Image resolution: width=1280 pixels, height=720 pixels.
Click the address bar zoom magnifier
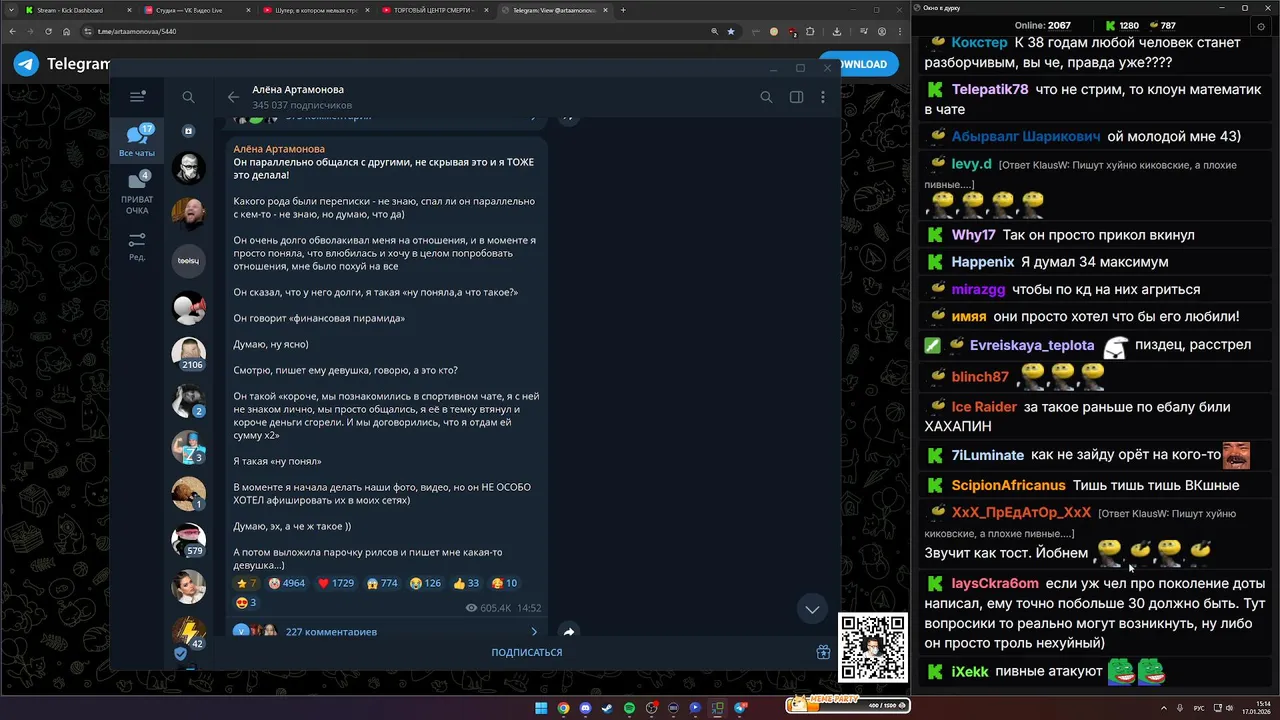click(x=714, y=31)
